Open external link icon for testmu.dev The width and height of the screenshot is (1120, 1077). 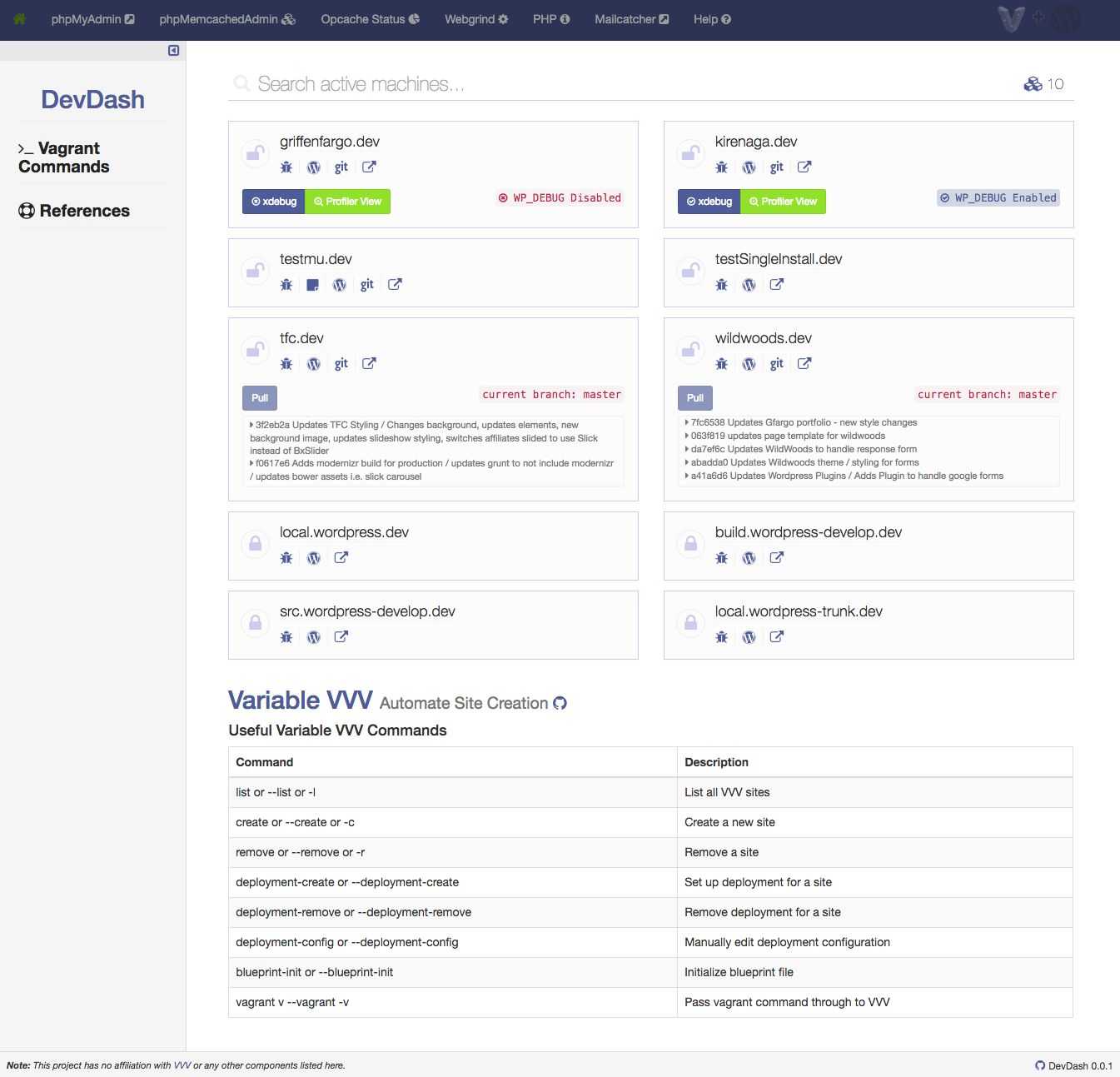395,284
